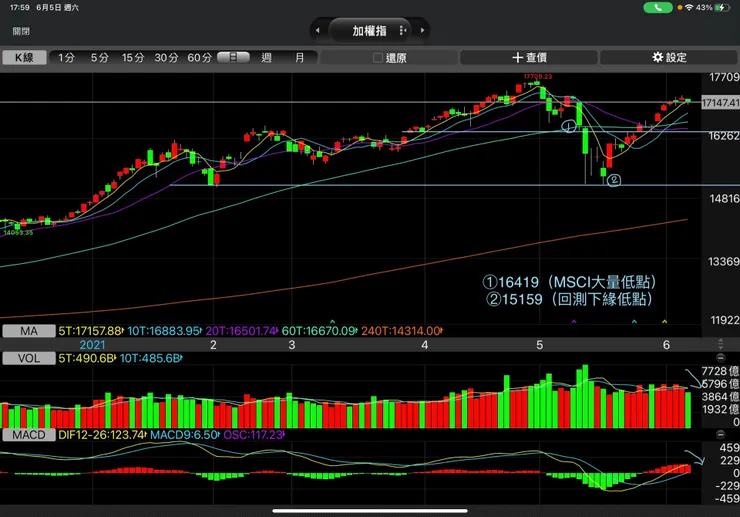Tap the 20T:16501.74 moving average value
This screenshot has width=740, height=517.
tap(242, 331)
